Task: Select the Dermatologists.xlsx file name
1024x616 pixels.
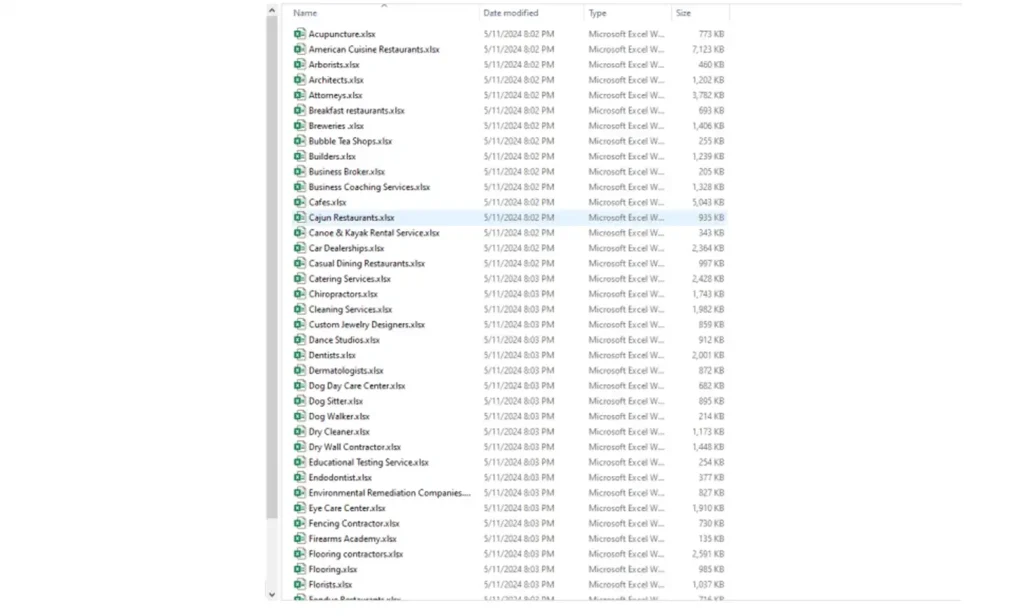Action: pyautogui.click(x=345, y=370)
